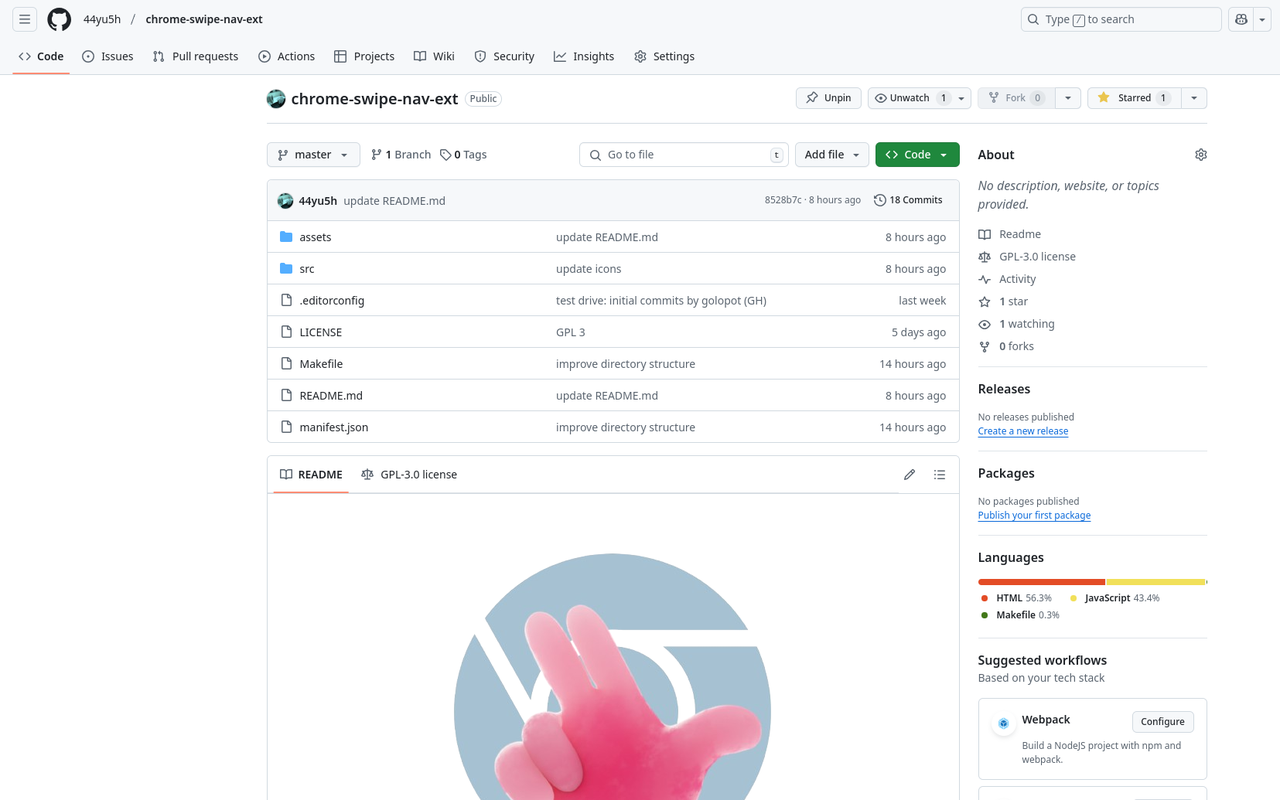Click the assets folder icon
Viewport: 1280px width, 800px height.
(x=286, y=237)
